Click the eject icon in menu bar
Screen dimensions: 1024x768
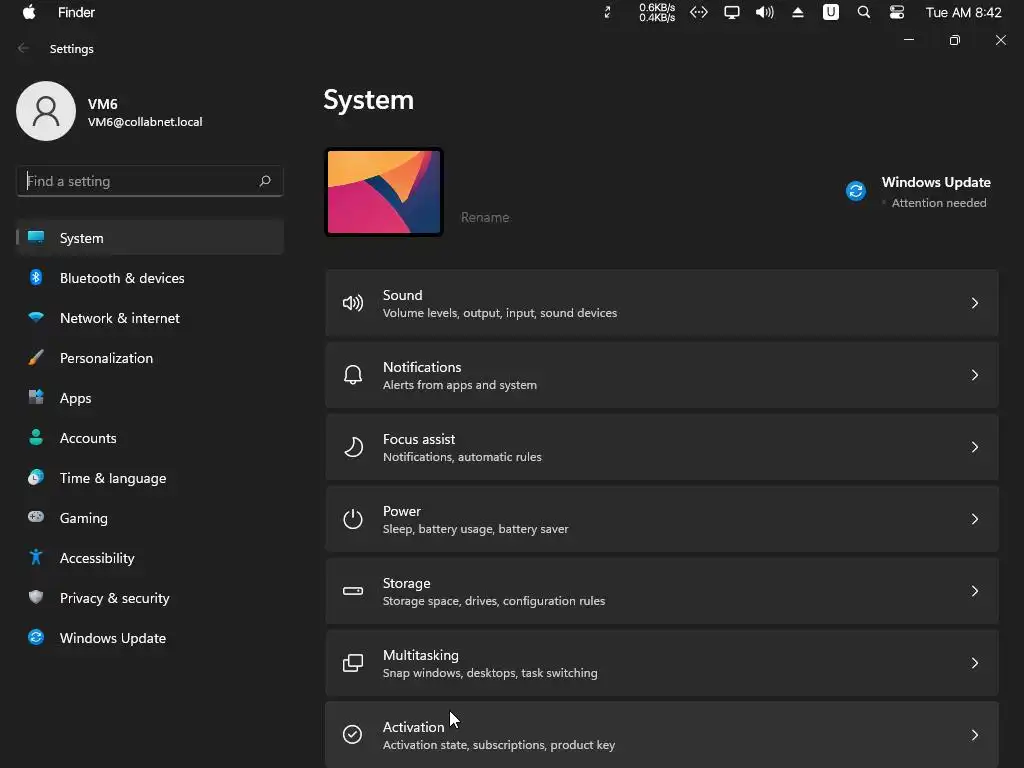[x=797, y=12]
